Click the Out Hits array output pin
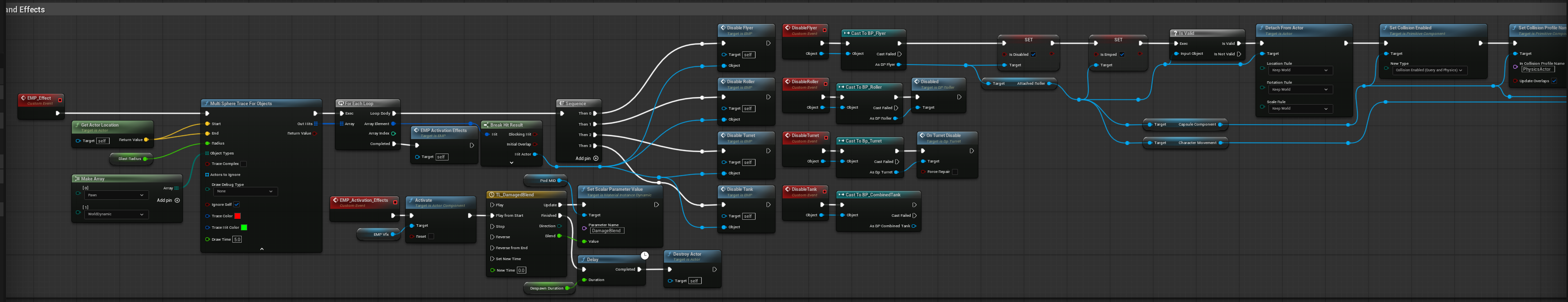 (315, 124)
